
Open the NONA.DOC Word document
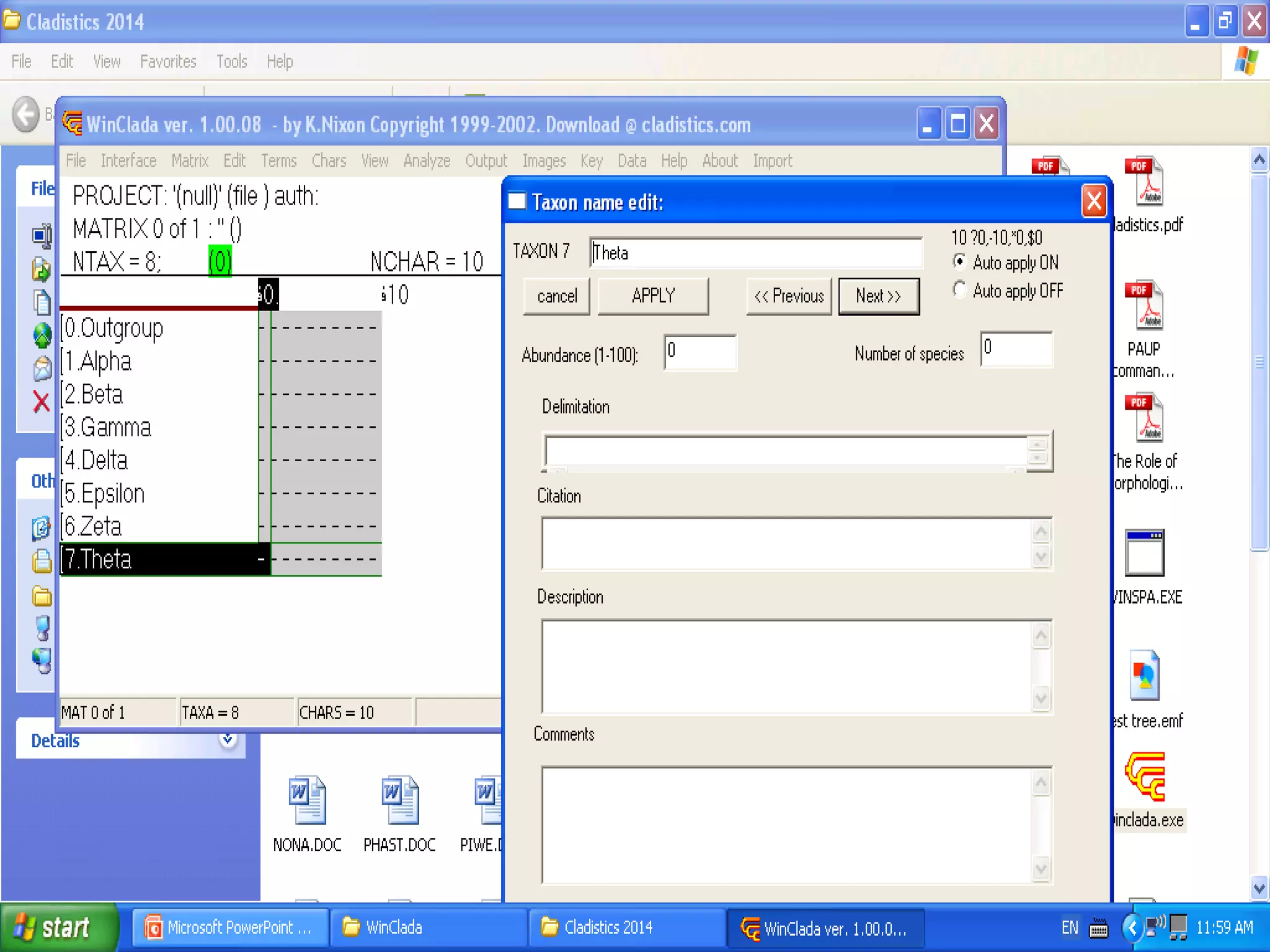point(307,800)
